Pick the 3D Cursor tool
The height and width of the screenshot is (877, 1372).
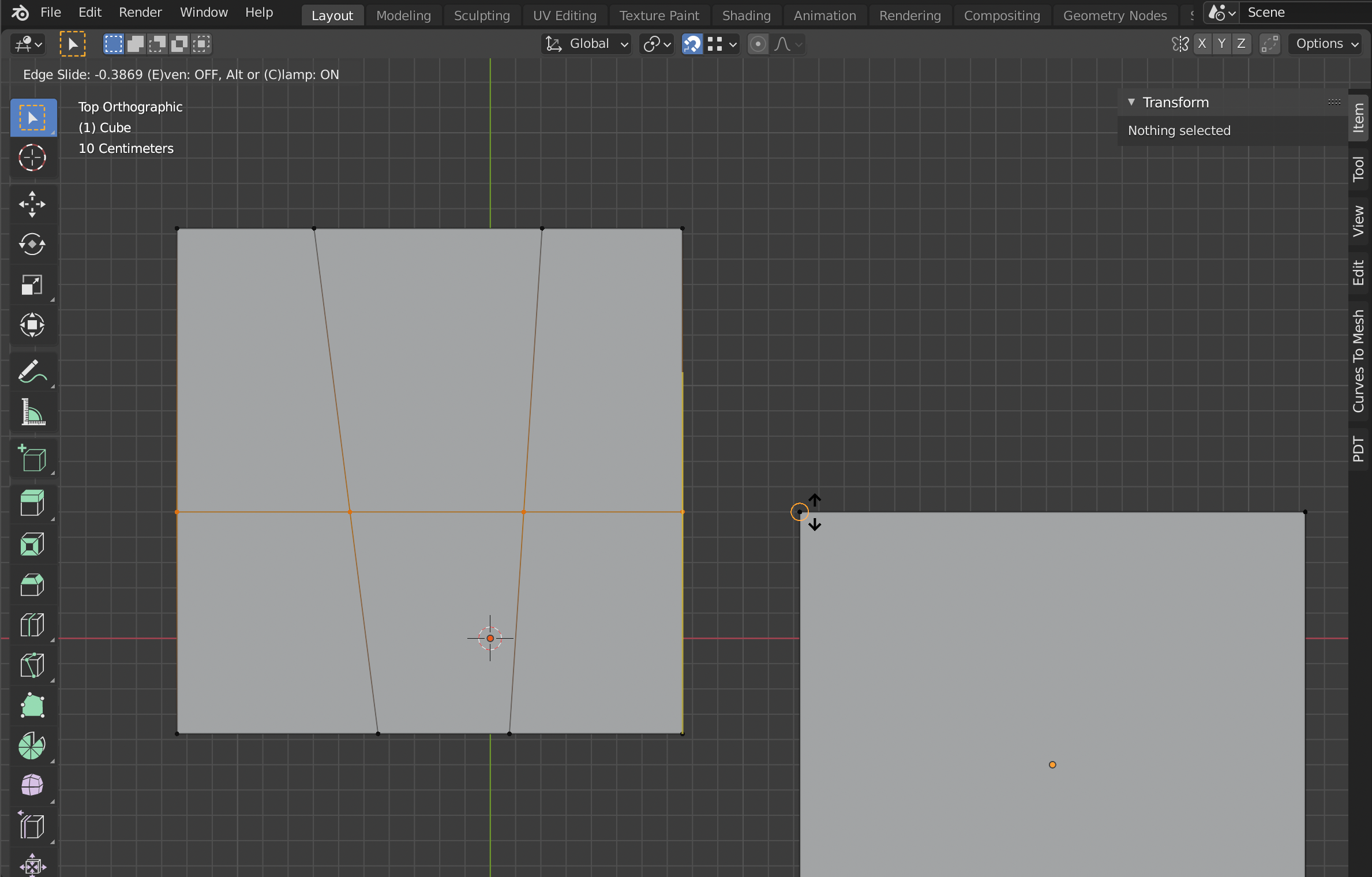coord(32,158)
